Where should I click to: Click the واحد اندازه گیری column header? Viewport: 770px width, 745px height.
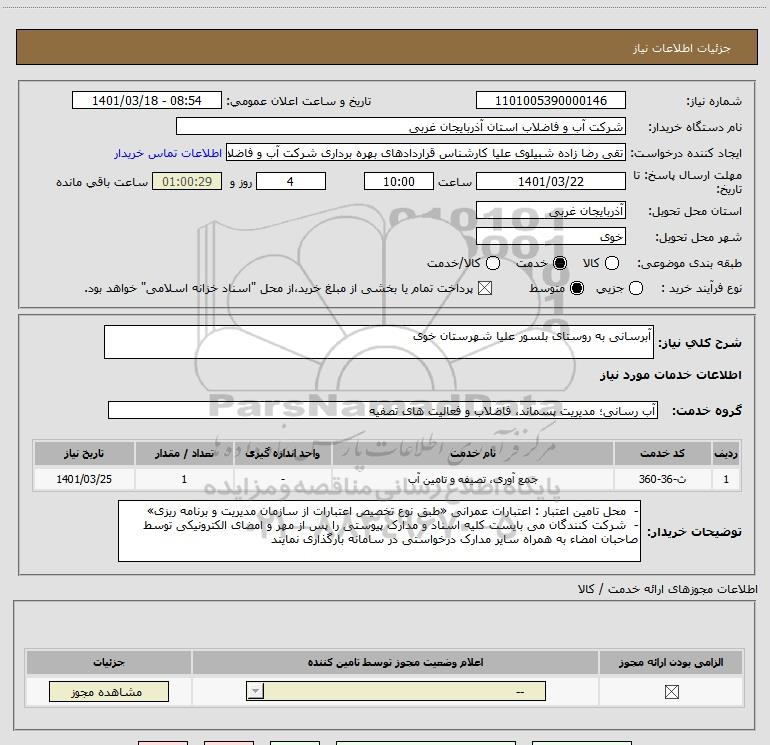tap(282, 453)
